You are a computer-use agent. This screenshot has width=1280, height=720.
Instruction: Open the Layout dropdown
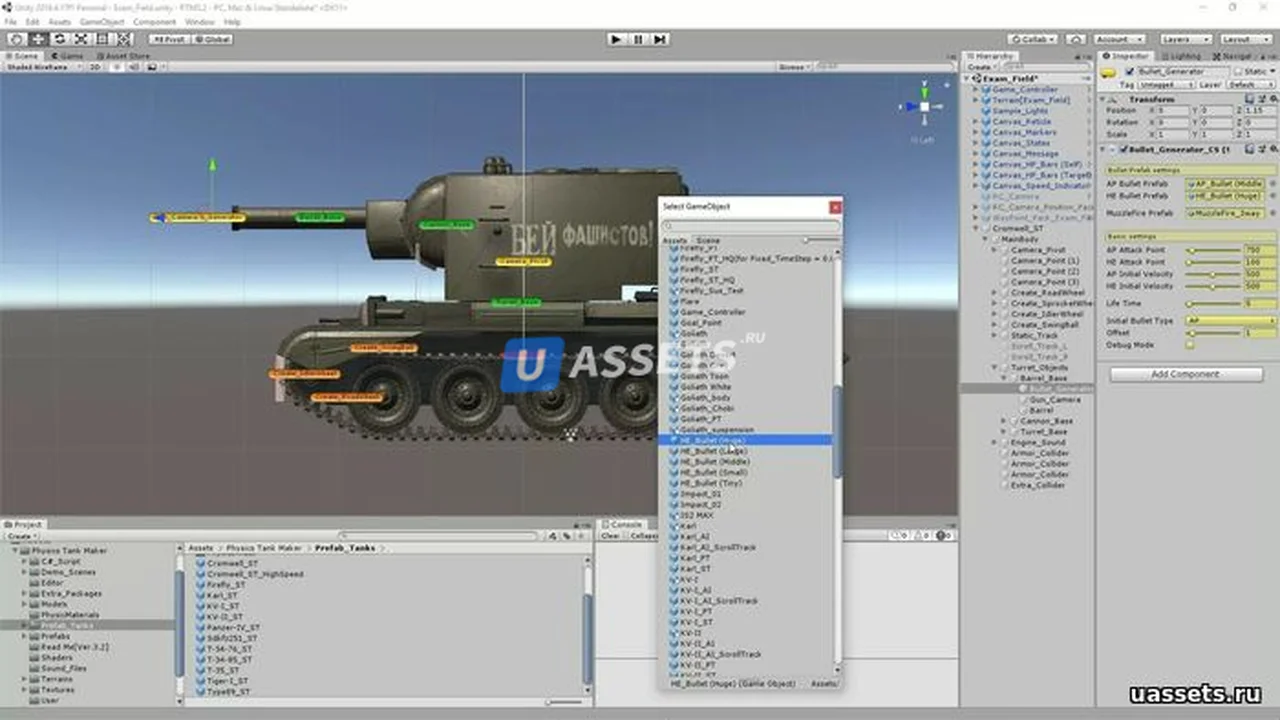1246,39
